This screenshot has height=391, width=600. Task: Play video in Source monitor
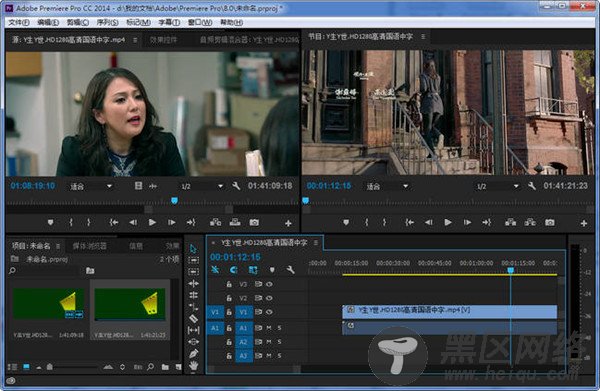click(152, 222)
